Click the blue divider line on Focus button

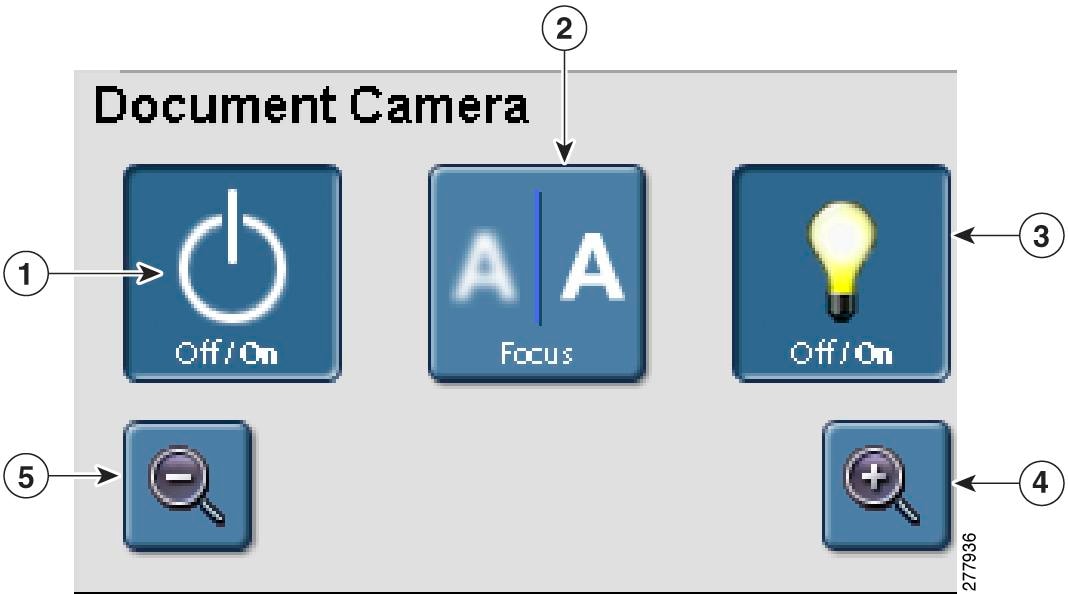coord(539,258)
